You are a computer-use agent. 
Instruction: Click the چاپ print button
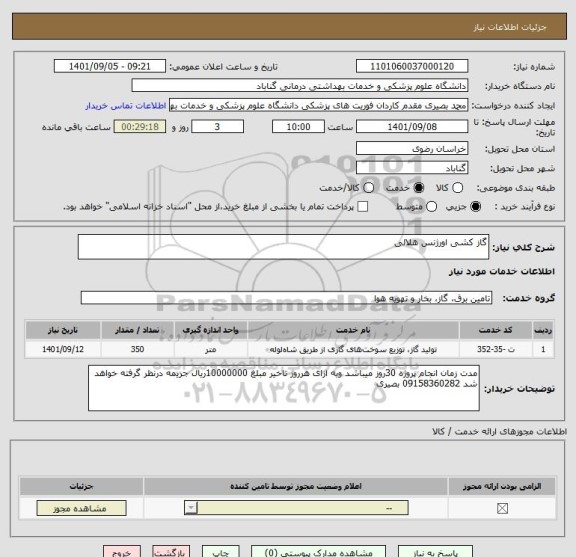220,552
